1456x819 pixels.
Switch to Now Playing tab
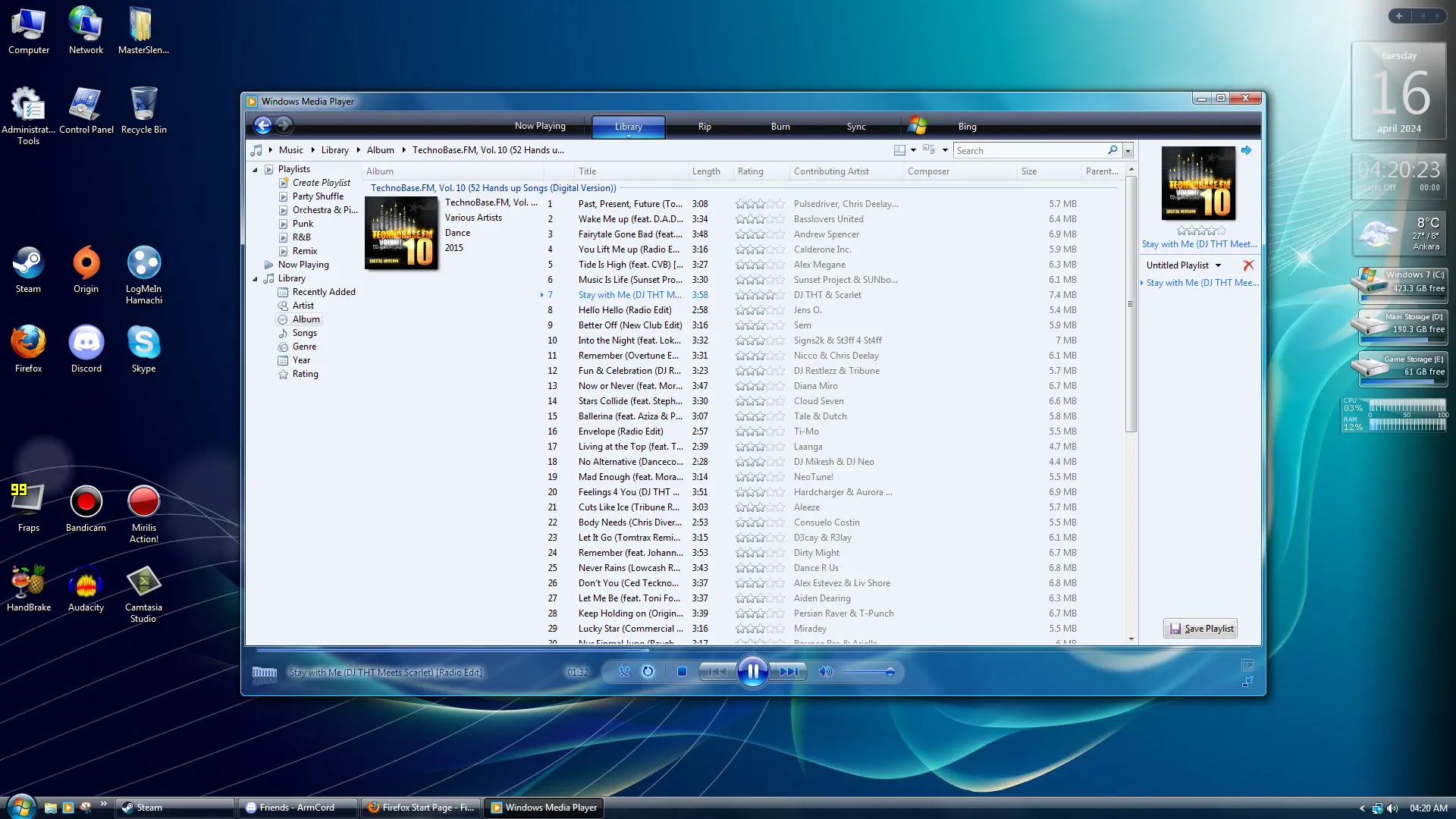[540, 126]
